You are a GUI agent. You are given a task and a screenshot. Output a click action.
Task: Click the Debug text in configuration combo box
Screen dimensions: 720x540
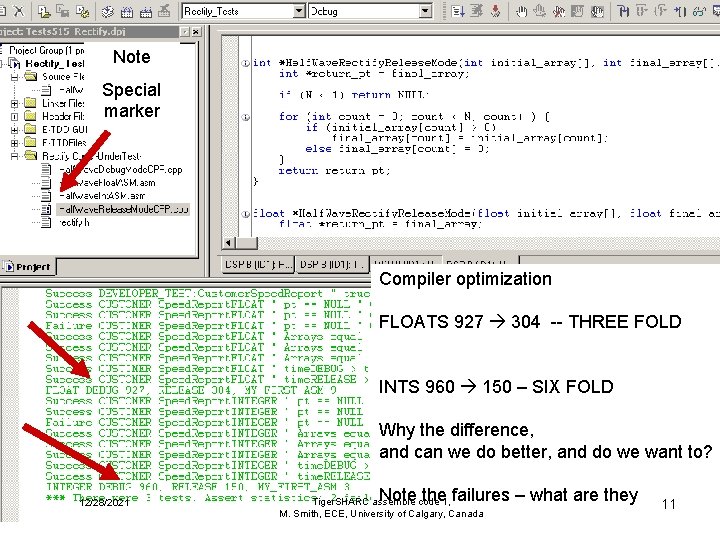pyautogui.click(x=324, y=11)
